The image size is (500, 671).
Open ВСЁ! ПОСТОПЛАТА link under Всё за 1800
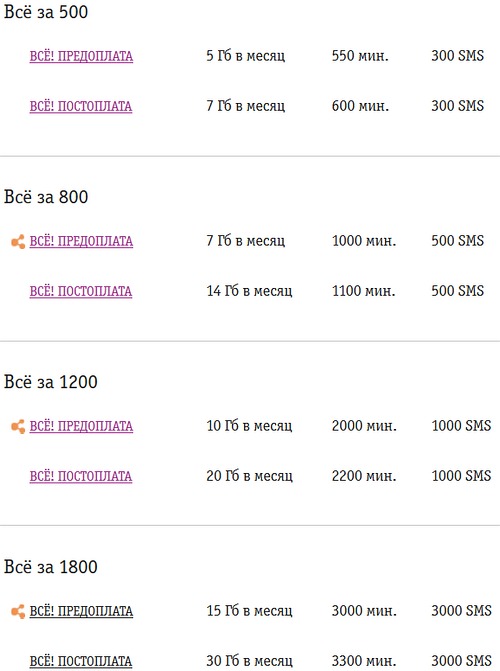pos(81,661)
